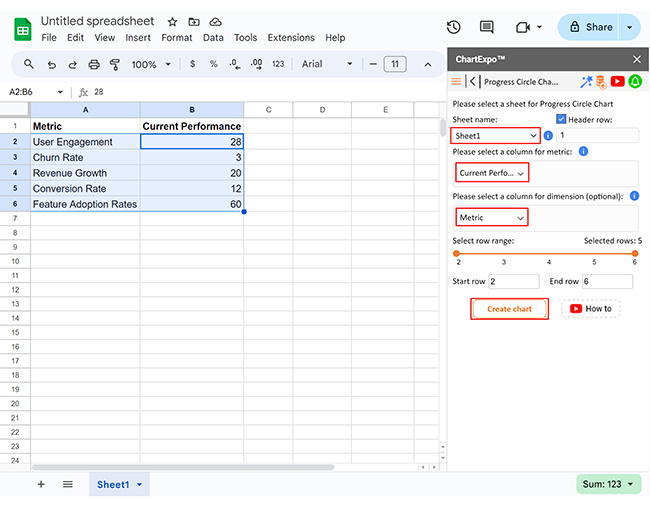
Task: Go back in ChartExpo panel
Action: click(473, 81)
